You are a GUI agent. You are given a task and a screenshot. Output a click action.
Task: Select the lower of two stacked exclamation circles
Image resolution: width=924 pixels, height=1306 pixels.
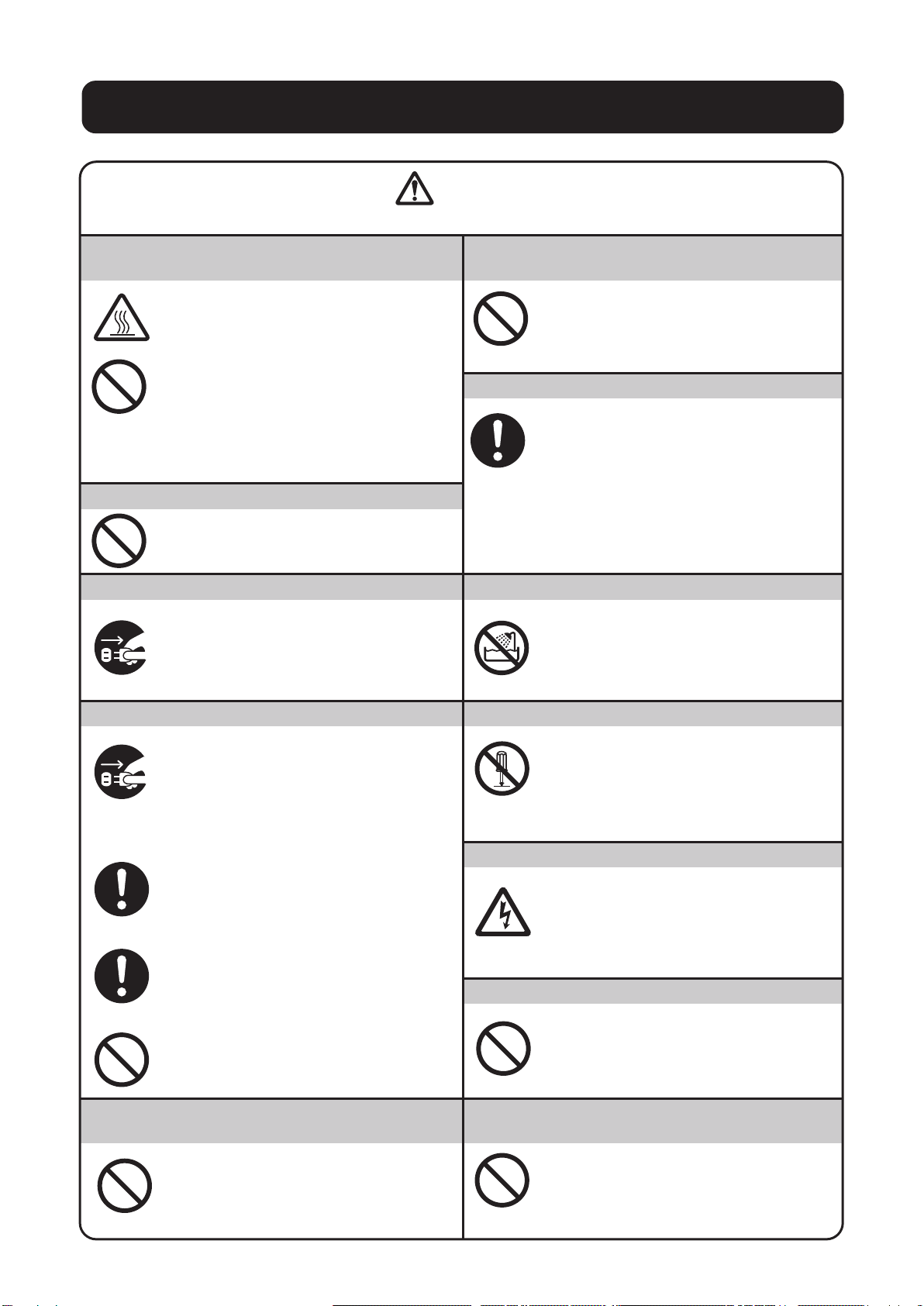(x=122, y=976)
